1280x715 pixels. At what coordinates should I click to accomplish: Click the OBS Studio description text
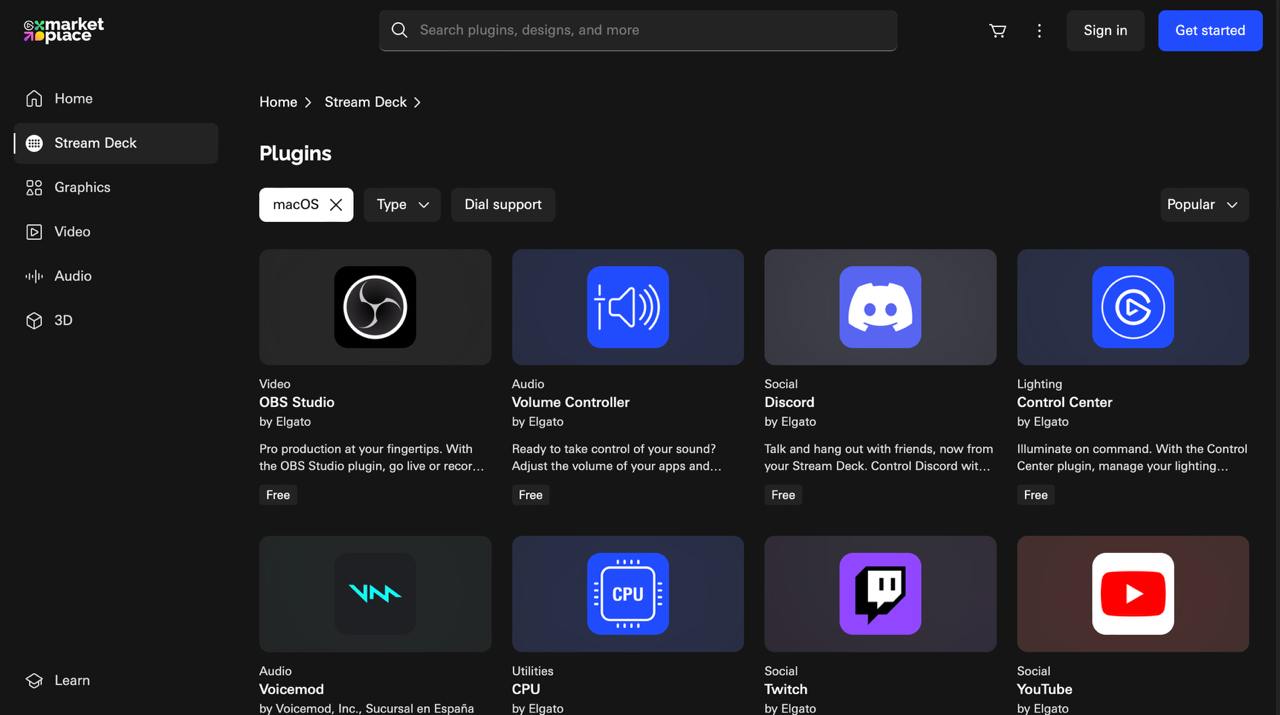[372, 458]
